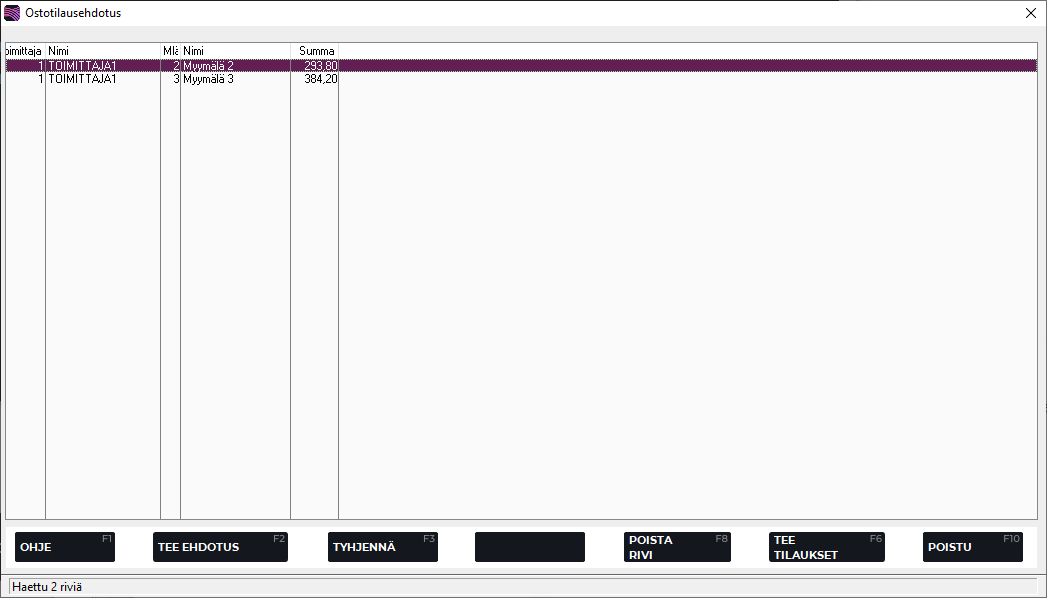This screenshot has height=598, width=1047.
Task: Create orders with TEE TILAUKSET button
Action: pos(826,547)
